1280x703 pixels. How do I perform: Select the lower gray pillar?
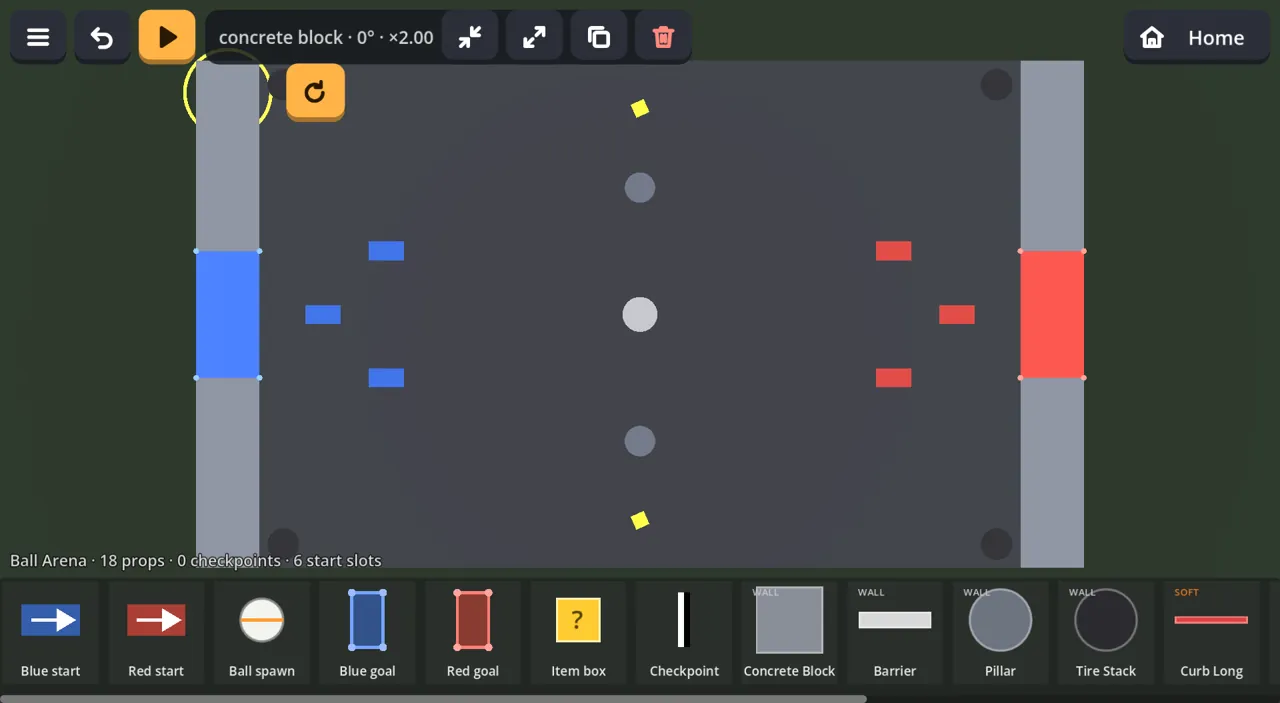(640, 441)
